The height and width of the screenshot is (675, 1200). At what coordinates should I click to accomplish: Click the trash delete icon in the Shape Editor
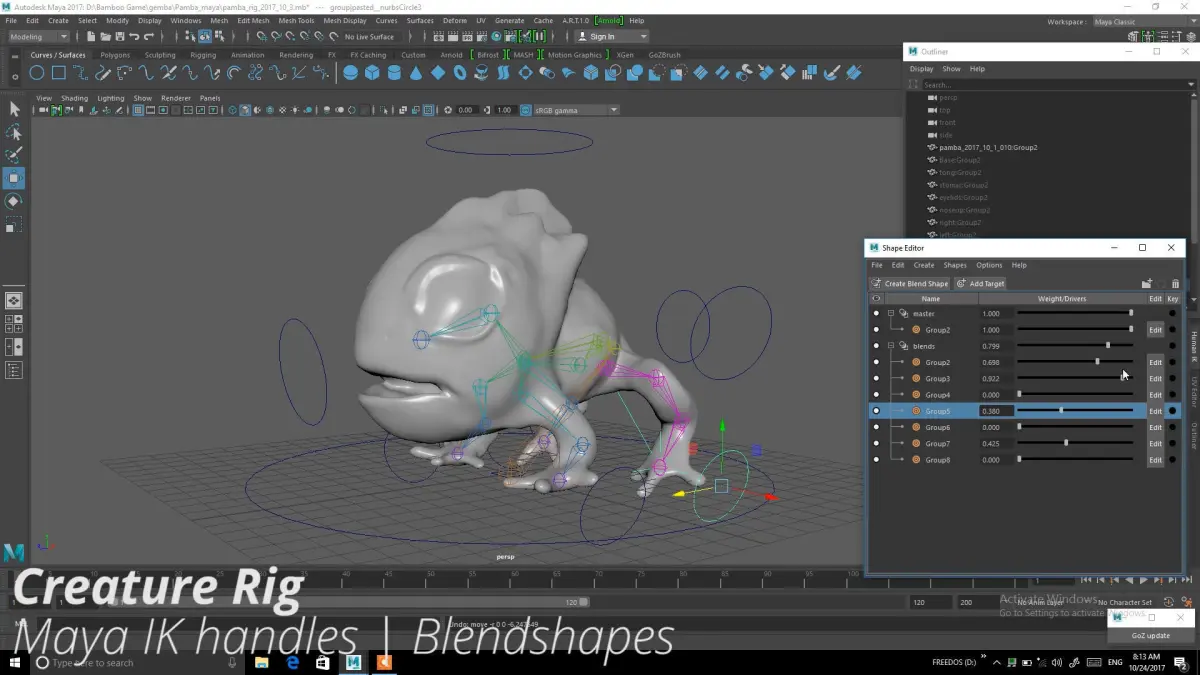1175,284
